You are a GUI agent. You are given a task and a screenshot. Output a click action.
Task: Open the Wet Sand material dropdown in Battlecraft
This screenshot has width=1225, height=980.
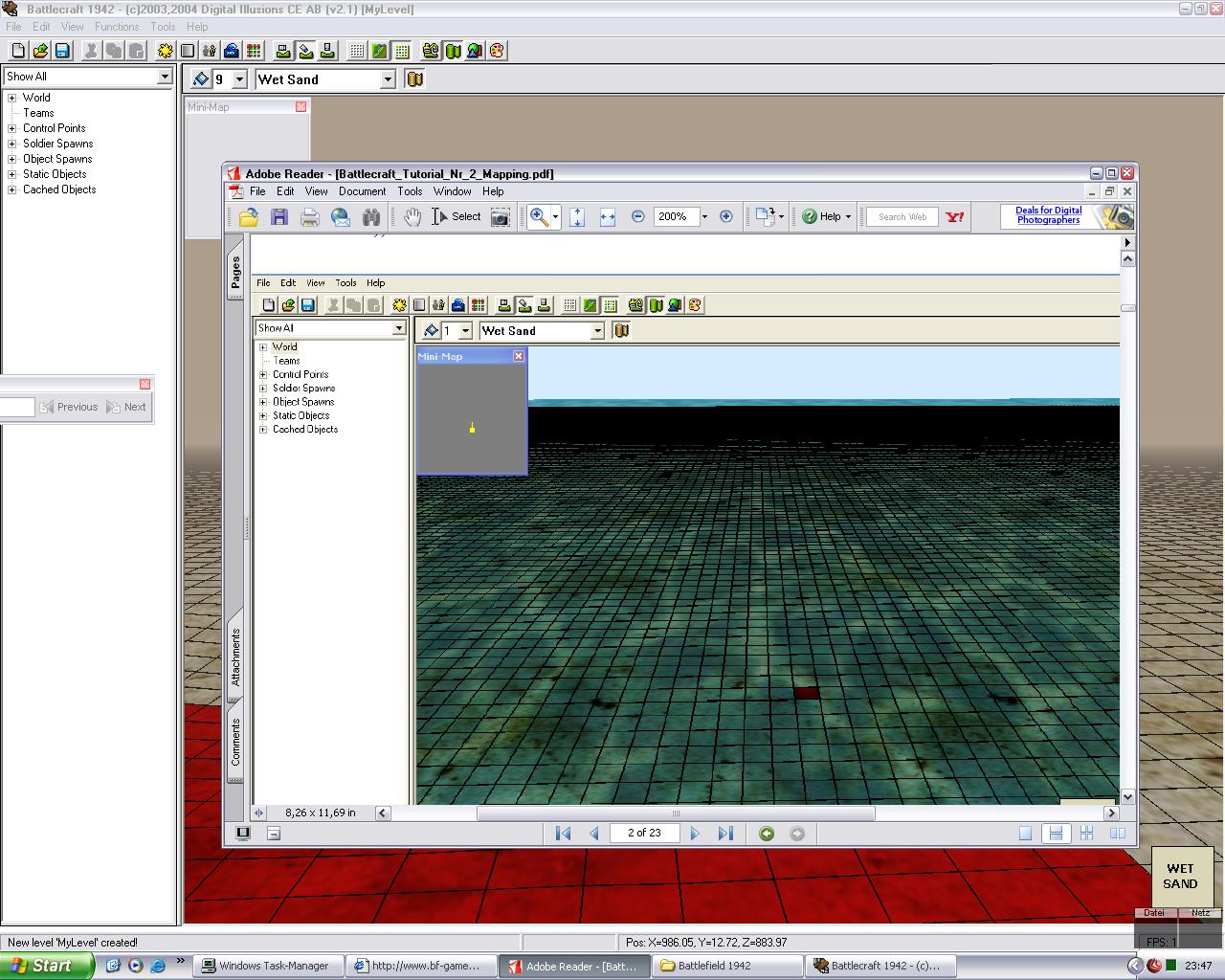pyautogui.click(x=388, y=79)
